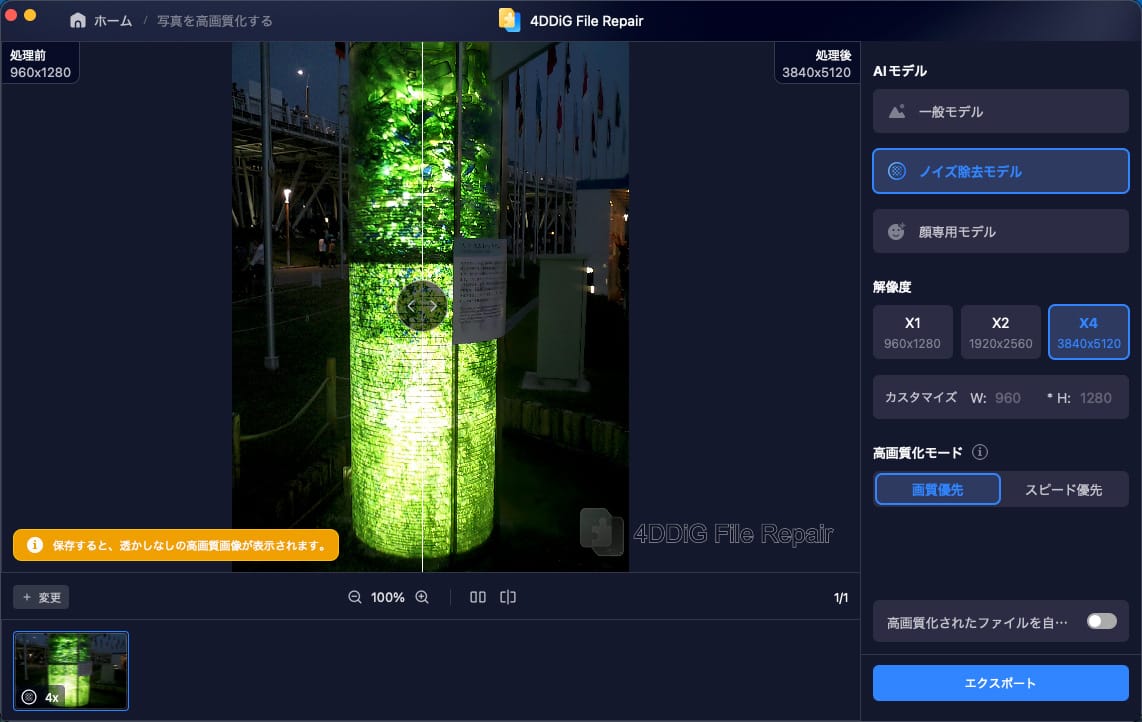Choose X2 resolution 1920x2560
Screen dimensions: 1142x722
point(1000,333)
